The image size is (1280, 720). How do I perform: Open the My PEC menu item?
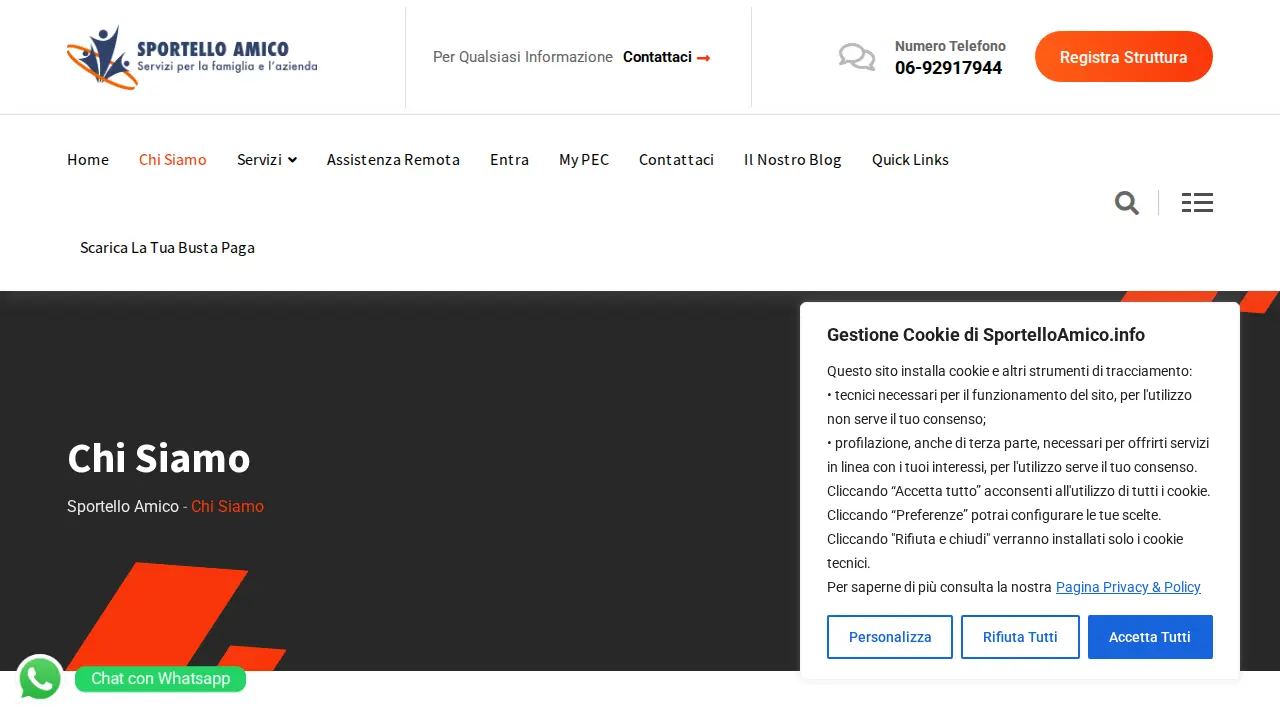[x=584, y=159]
